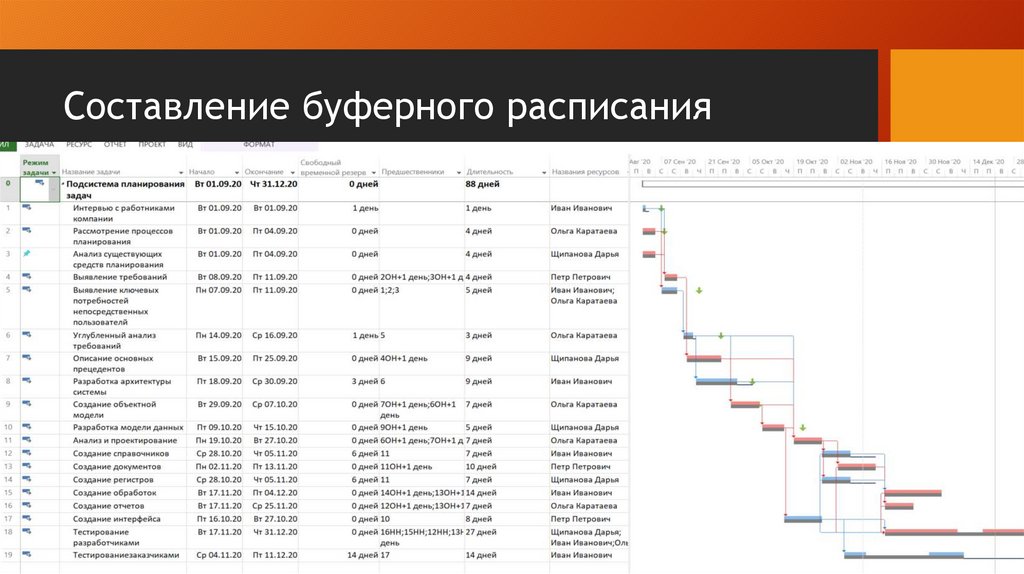Click resource 'Петр Петрович' in 'Создание документов' row
This screenshot has height=574, width=1024.
(x=580, y=466)
